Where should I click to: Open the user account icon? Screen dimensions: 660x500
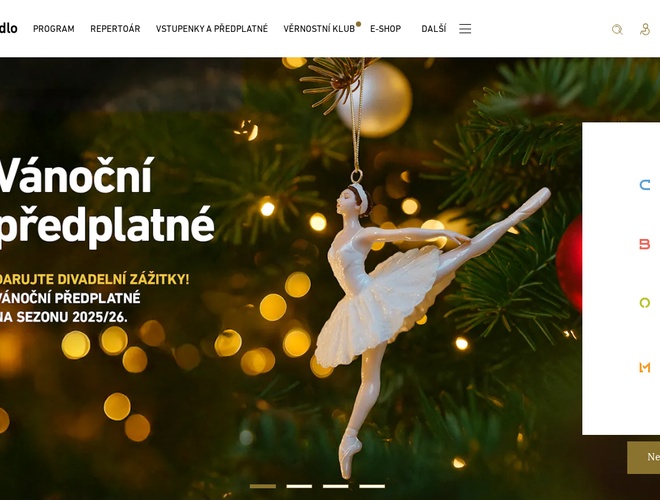click(x=645, y=29)
